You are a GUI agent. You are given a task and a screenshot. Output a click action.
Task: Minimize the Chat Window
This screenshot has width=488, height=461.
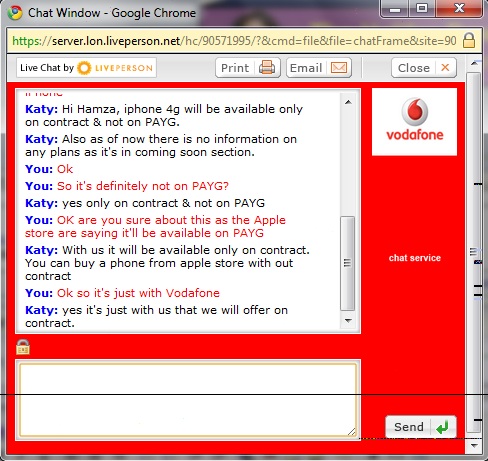click(395, 9)
